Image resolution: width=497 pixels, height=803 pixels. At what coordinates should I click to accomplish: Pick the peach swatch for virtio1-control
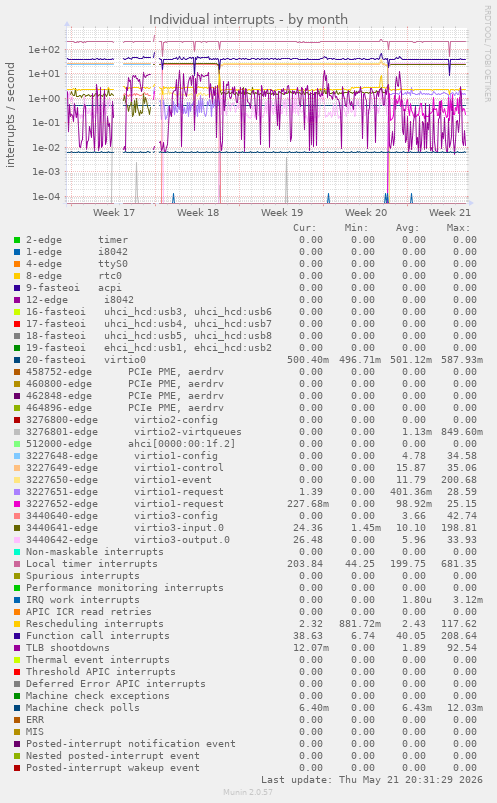point(17,468)
